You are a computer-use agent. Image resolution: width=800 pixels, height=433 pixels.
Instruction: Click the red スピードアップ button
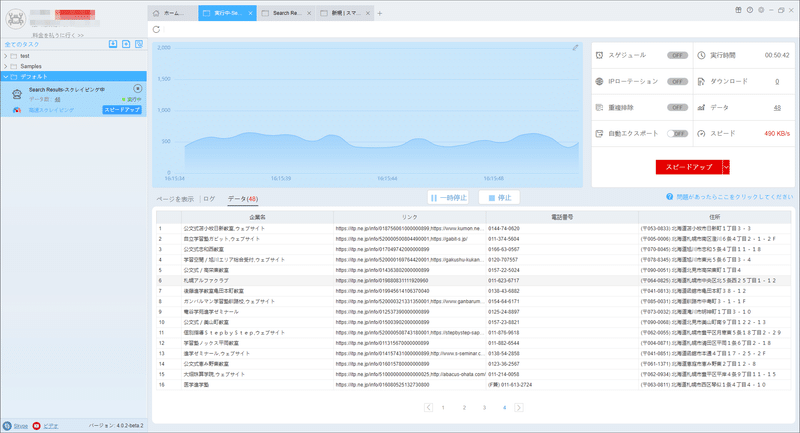[x=689, y=167]
